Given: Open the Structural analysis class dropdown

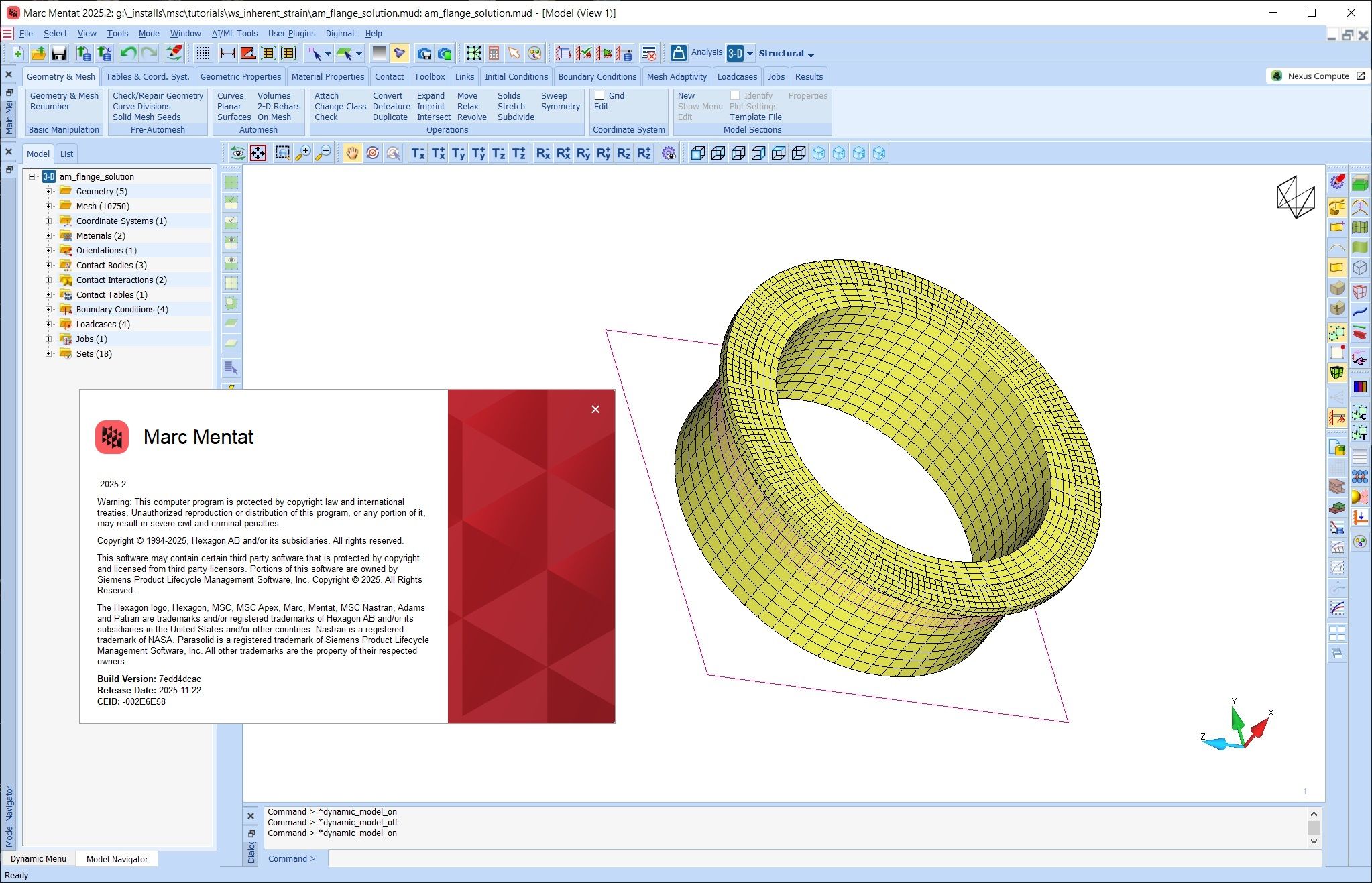Looking at the screenshot, I should (x=787, y=54).
